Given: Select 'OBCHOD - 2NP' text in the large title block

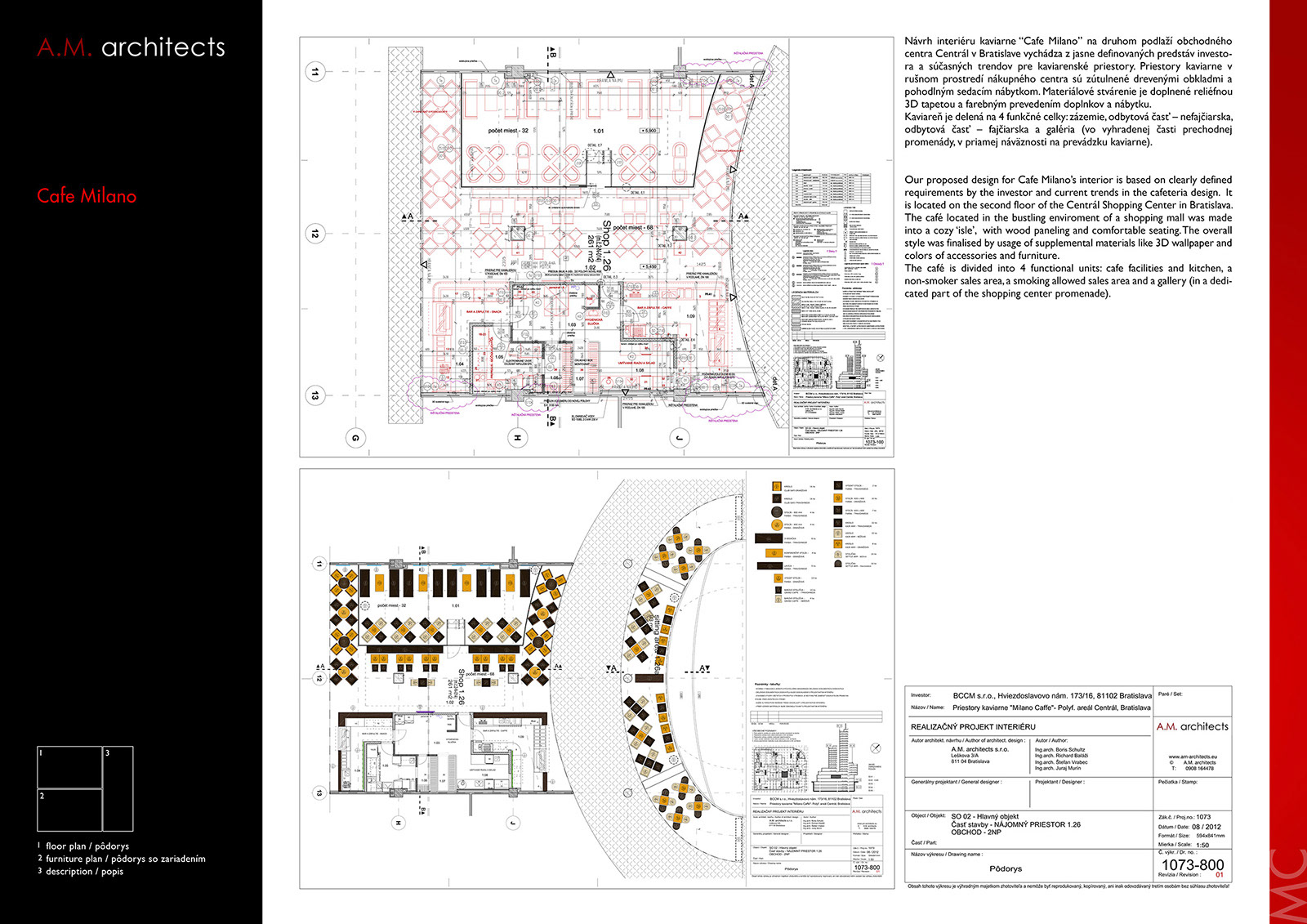Looking at the screenshot, I should click(x=976, y=832).
